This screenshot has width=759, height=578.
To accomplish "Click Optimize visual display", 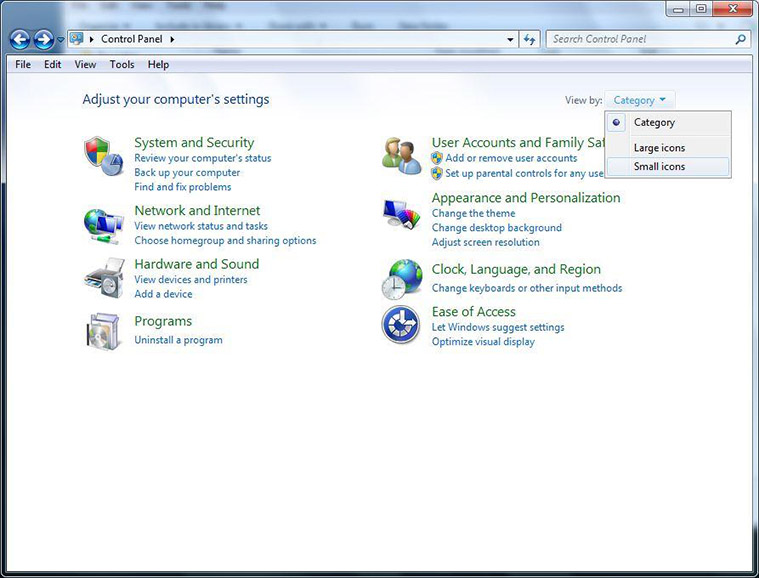I will click(483, 342).
